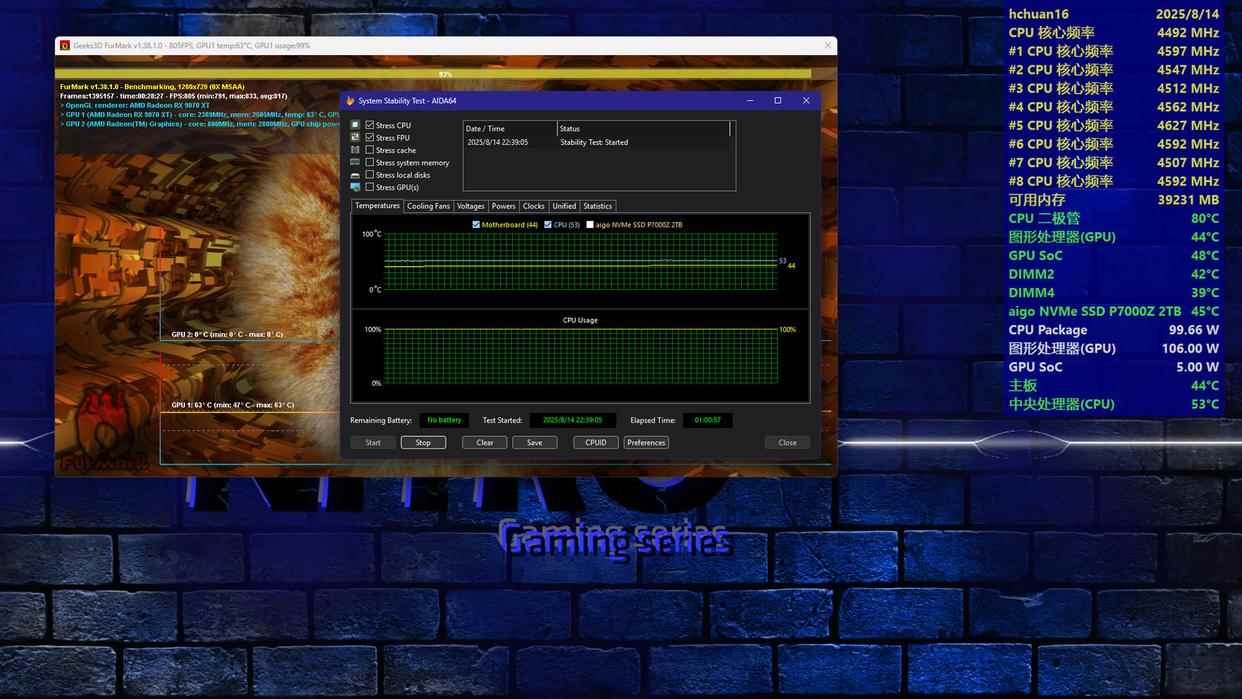The height and width of the screenshot is (699, 1242).
Task: Click the CPUID button
Action: [x=596, y=442]
